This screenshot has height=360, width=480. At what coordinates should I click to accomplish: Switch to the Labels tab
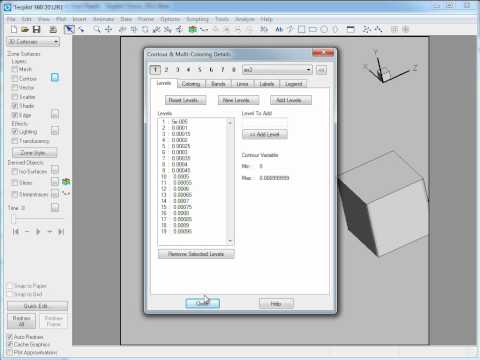(267, 84)
